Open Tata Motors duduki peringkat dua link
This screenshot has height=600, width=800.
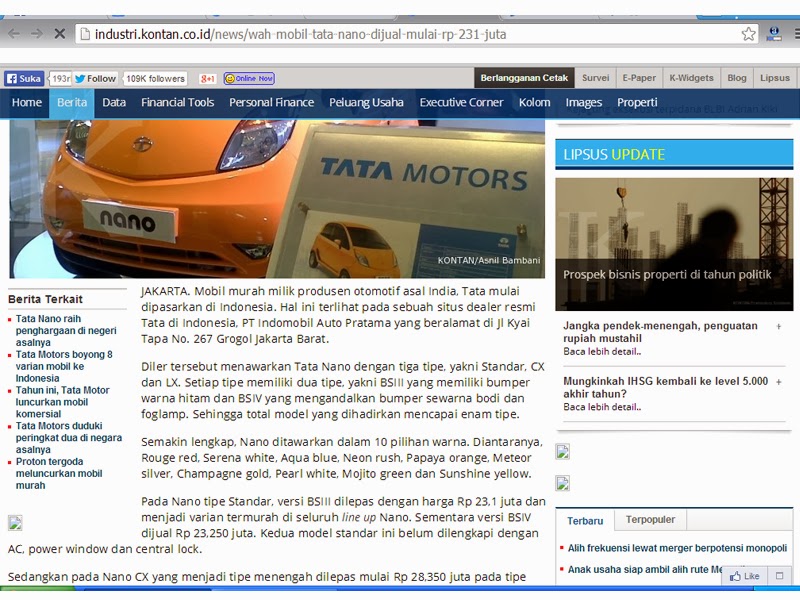tap(68, 438)
